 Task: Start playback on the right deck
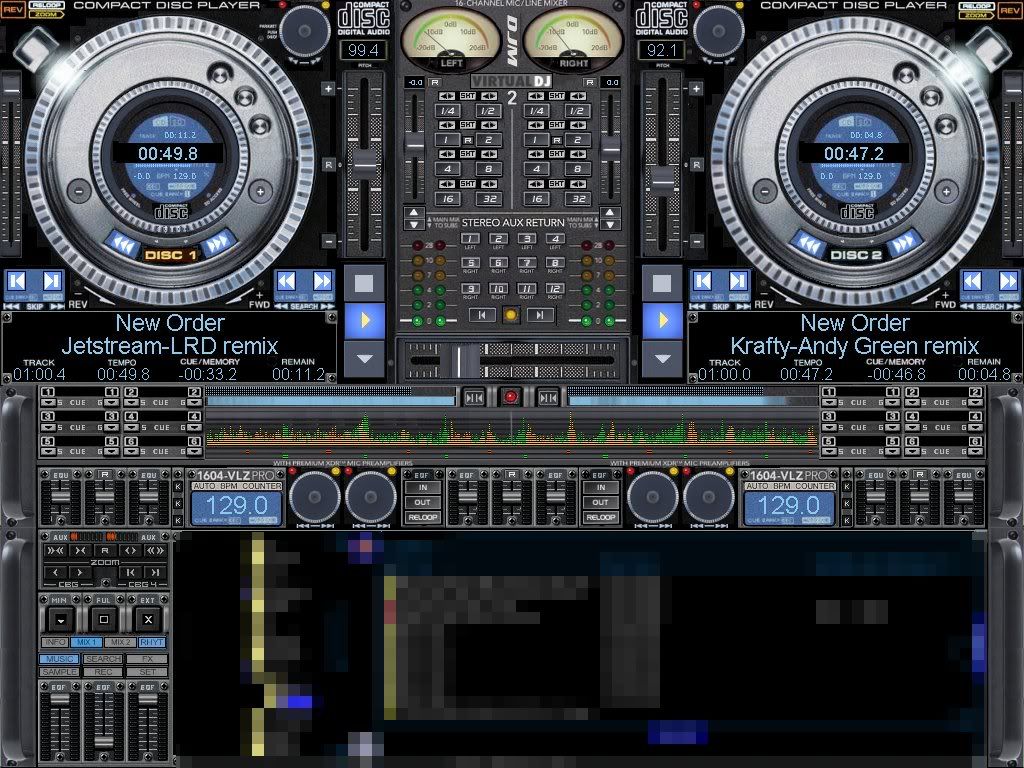pos(662,320)
